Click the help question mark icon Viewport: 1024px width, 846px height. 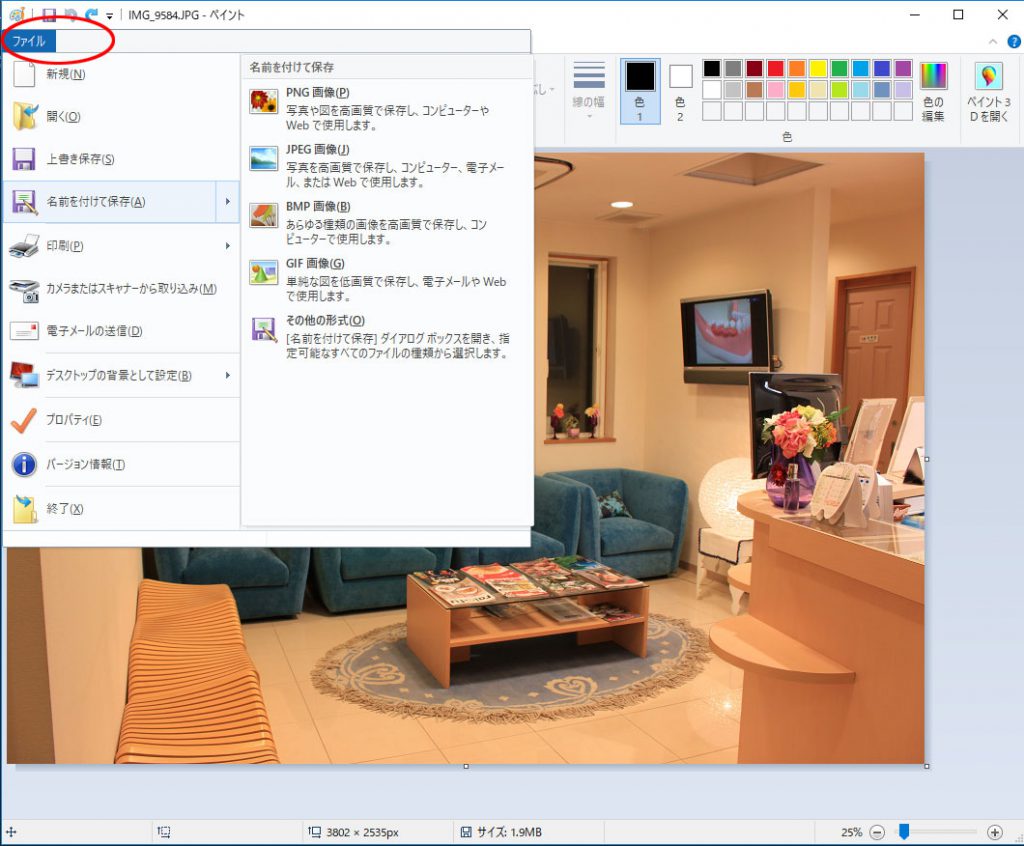[x=1014, y=42]
